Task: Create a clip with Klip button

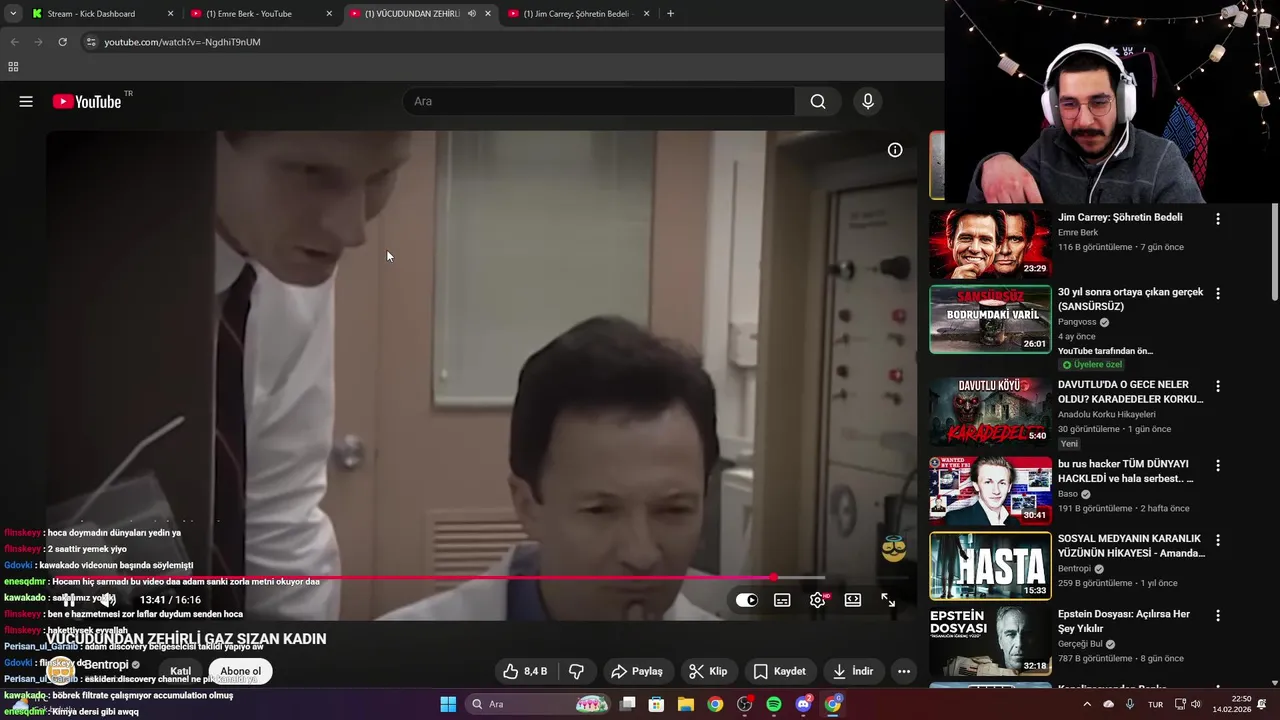Action: (x=708, y=671)
